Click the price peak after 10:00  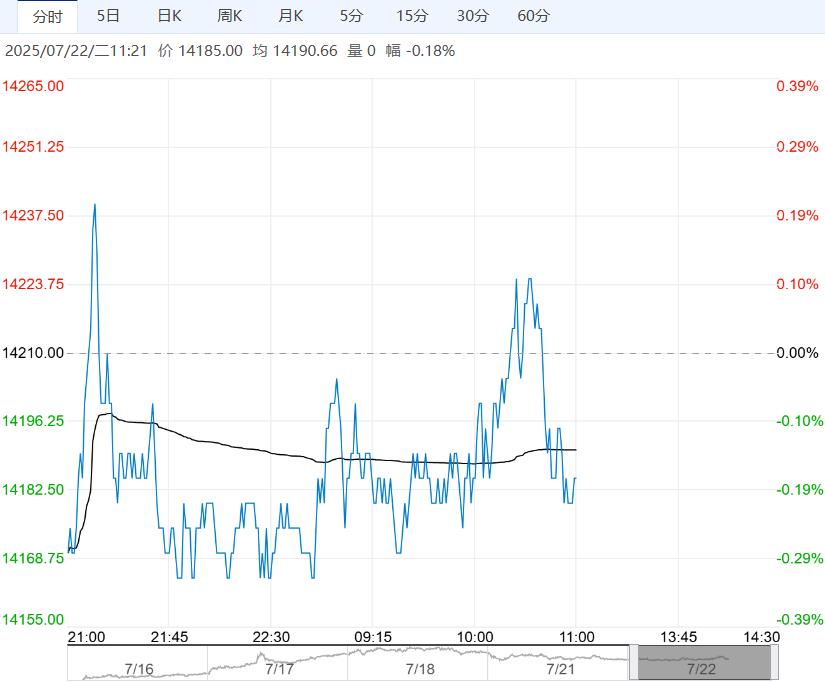529,280
